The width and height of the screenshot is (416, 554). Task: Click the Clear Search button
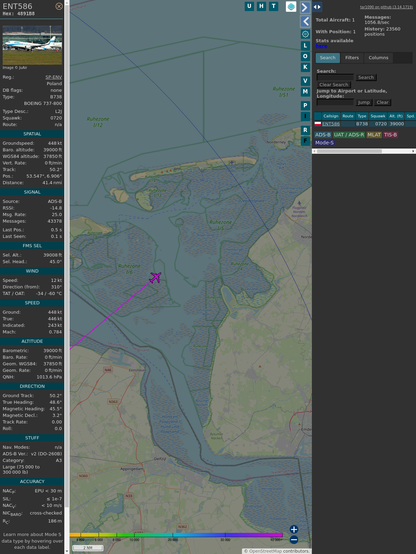point(334,85)
